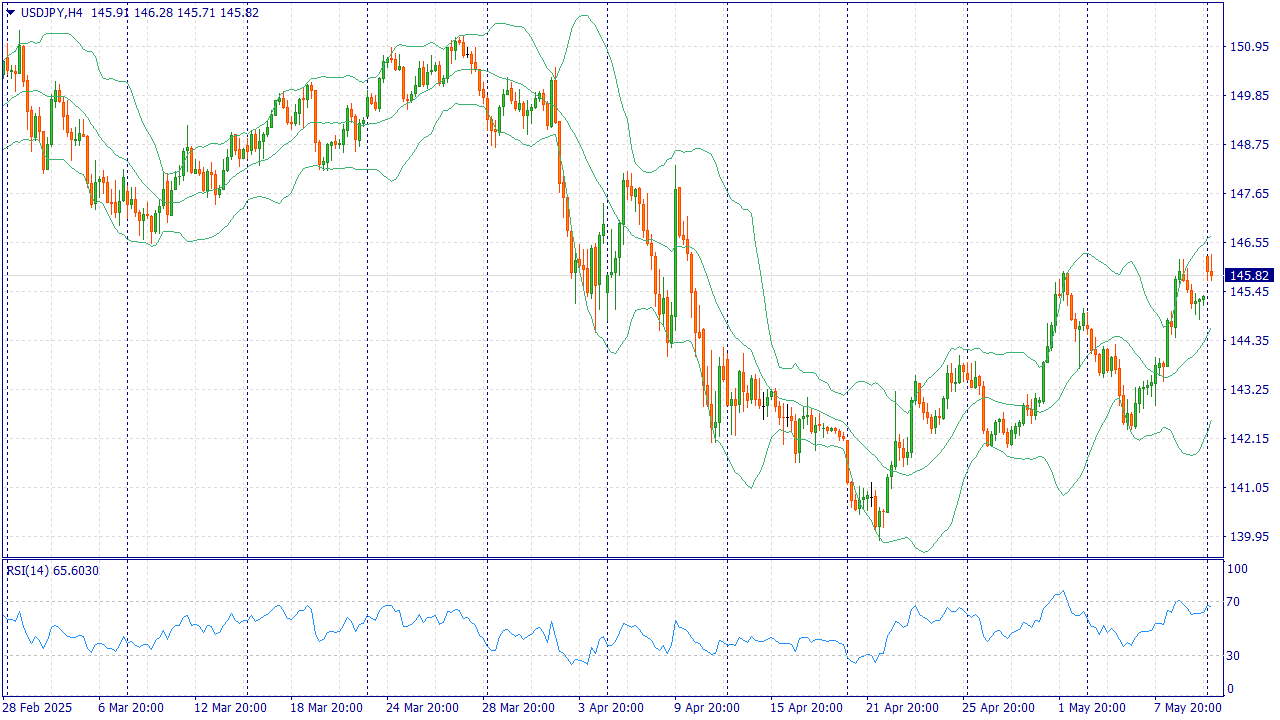Screen dimensions: 1280x720
Task: Click the RSI overbought level 70 label
Action: click(1234, 602)
